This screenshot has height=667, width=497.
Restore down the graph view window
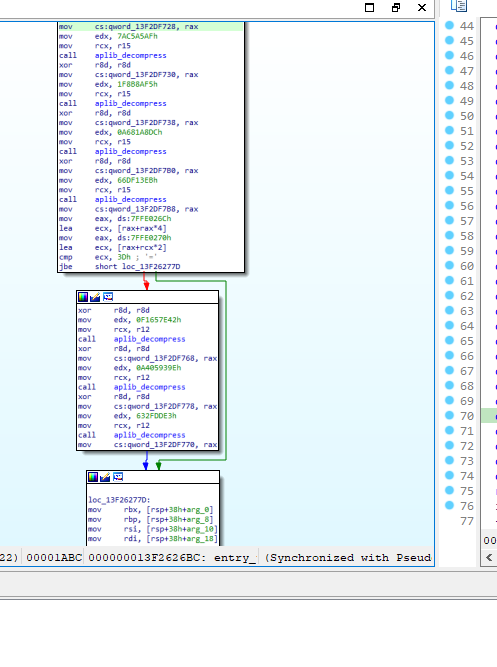(396, 8)
